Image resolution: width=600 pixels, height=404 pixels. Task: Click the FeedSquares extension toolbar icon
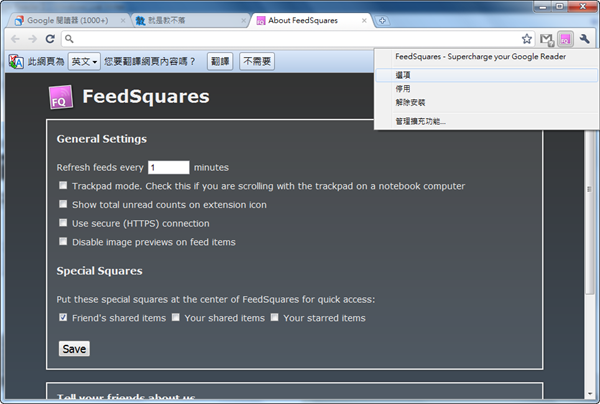click(x=565, y=39)
